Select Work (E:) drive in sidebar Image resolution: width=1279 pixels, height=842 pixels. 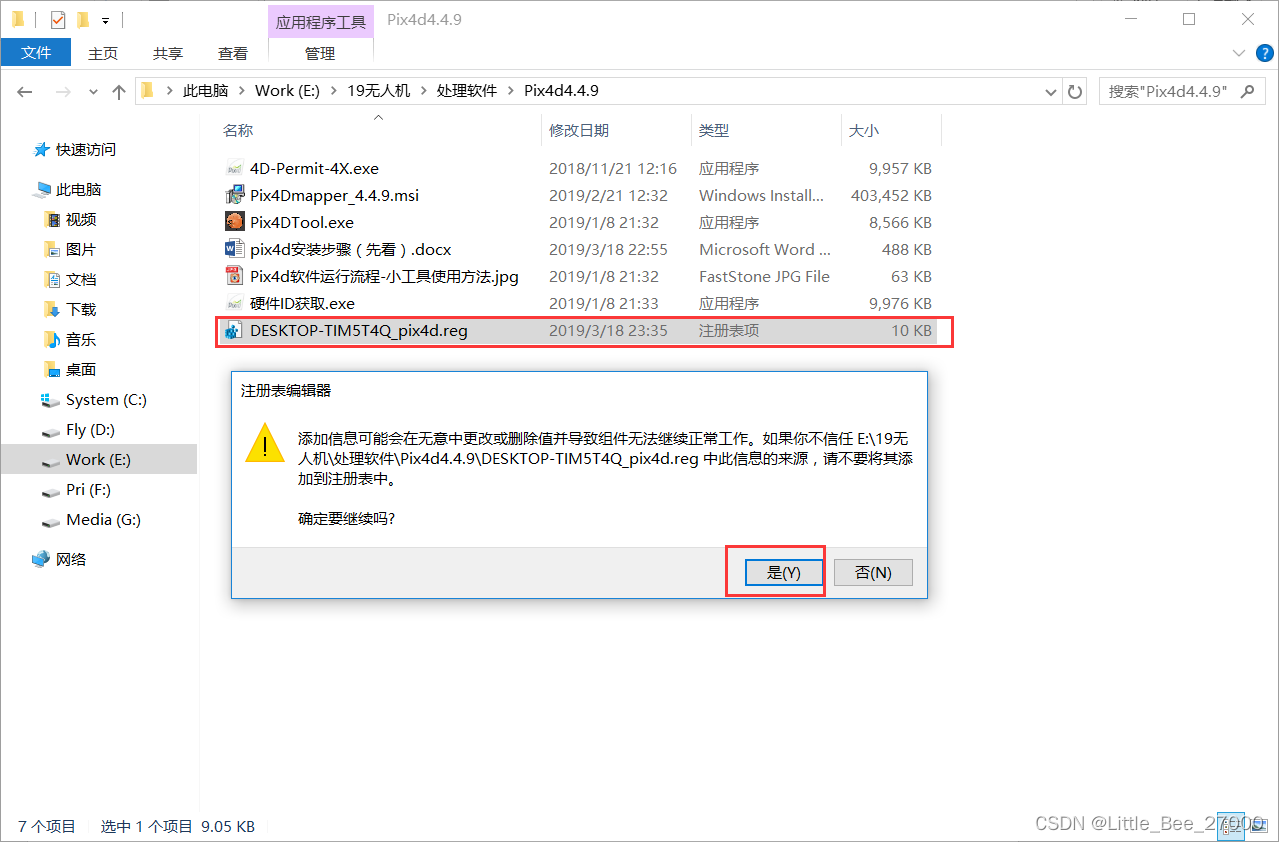98,459
